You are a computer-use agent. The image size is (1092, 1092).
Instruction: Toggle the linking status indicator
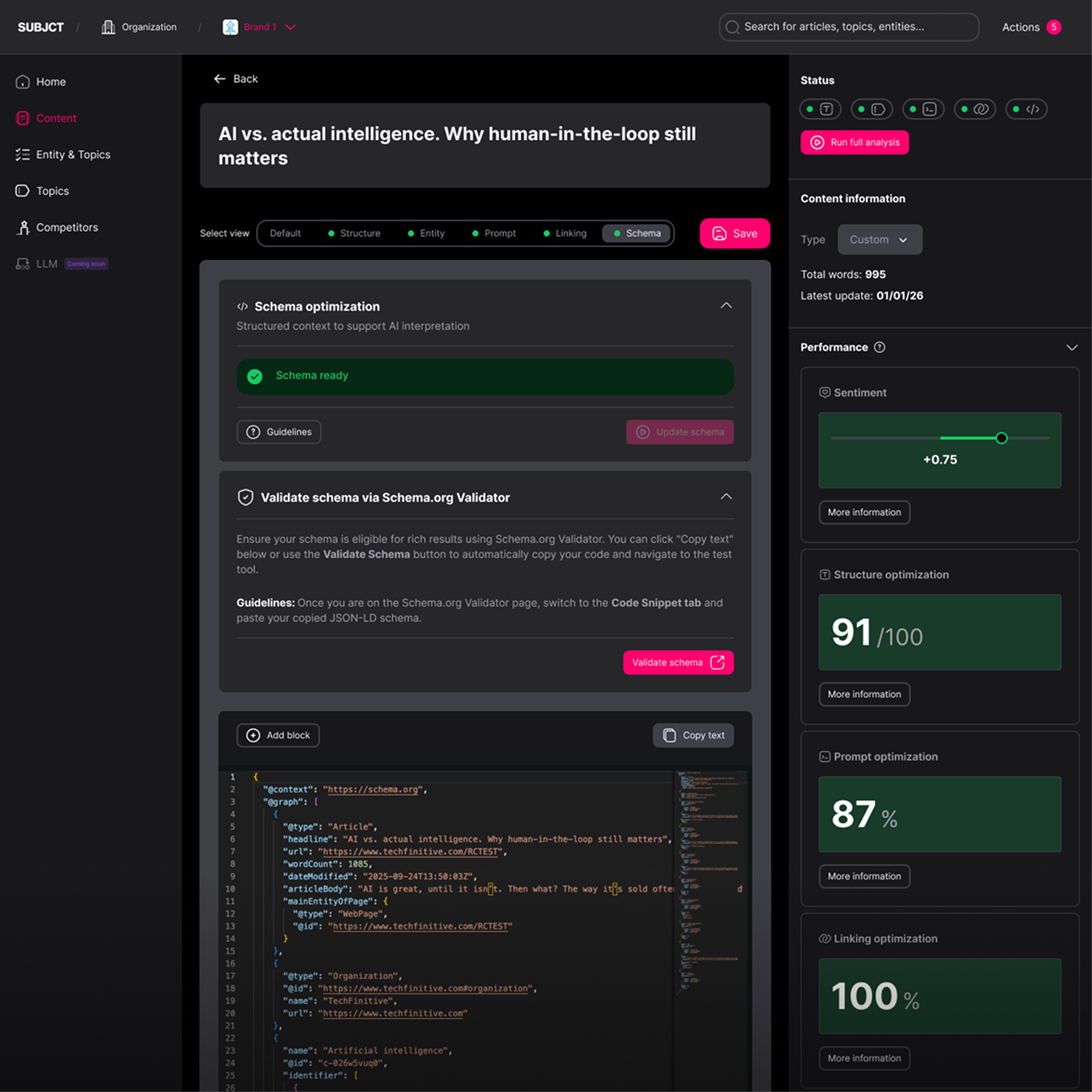point(975,109)
